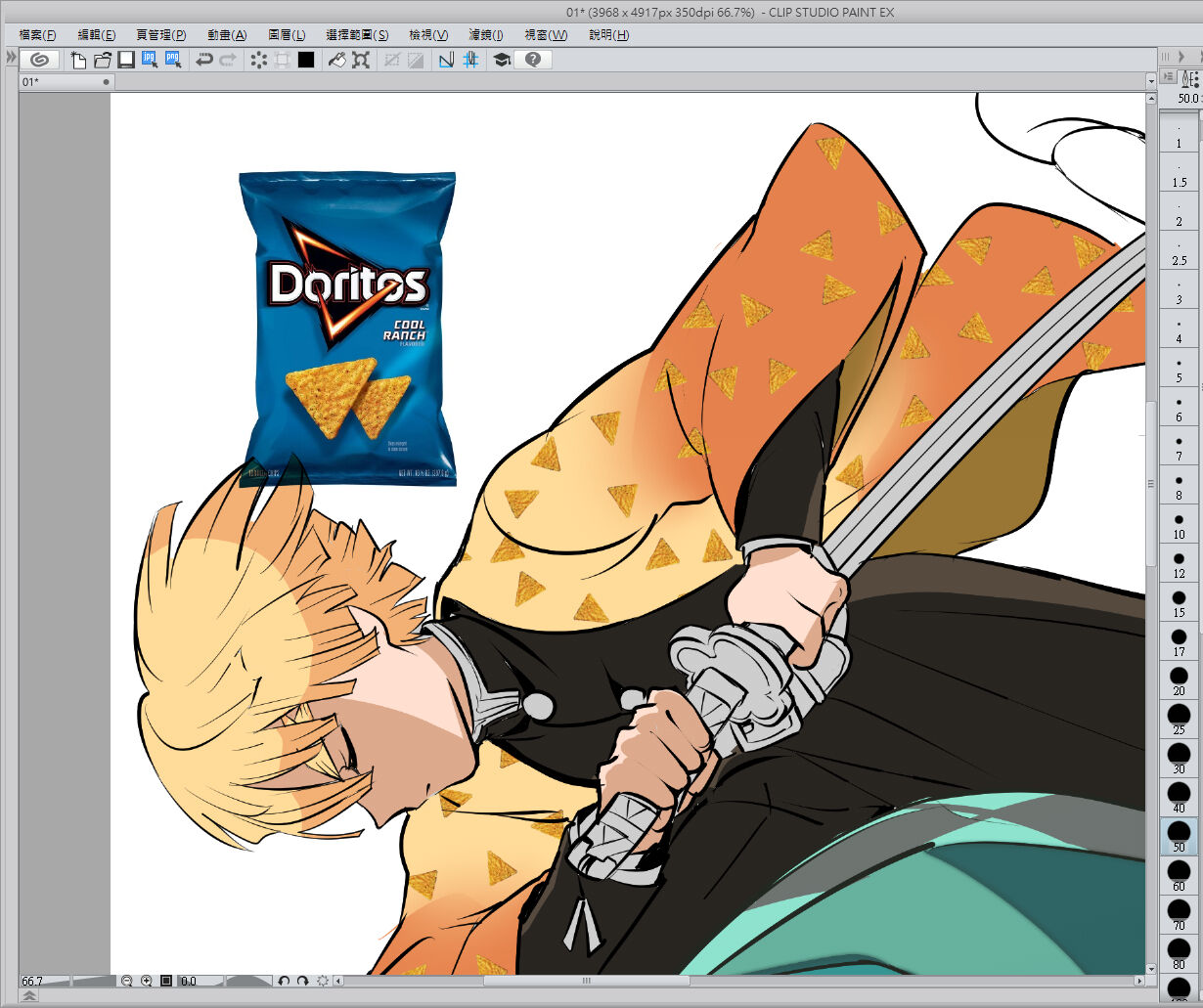Zoom out using the minus magnifier
The image size is (1203, 1008).
pyautogui.click(x=127, y=981)
